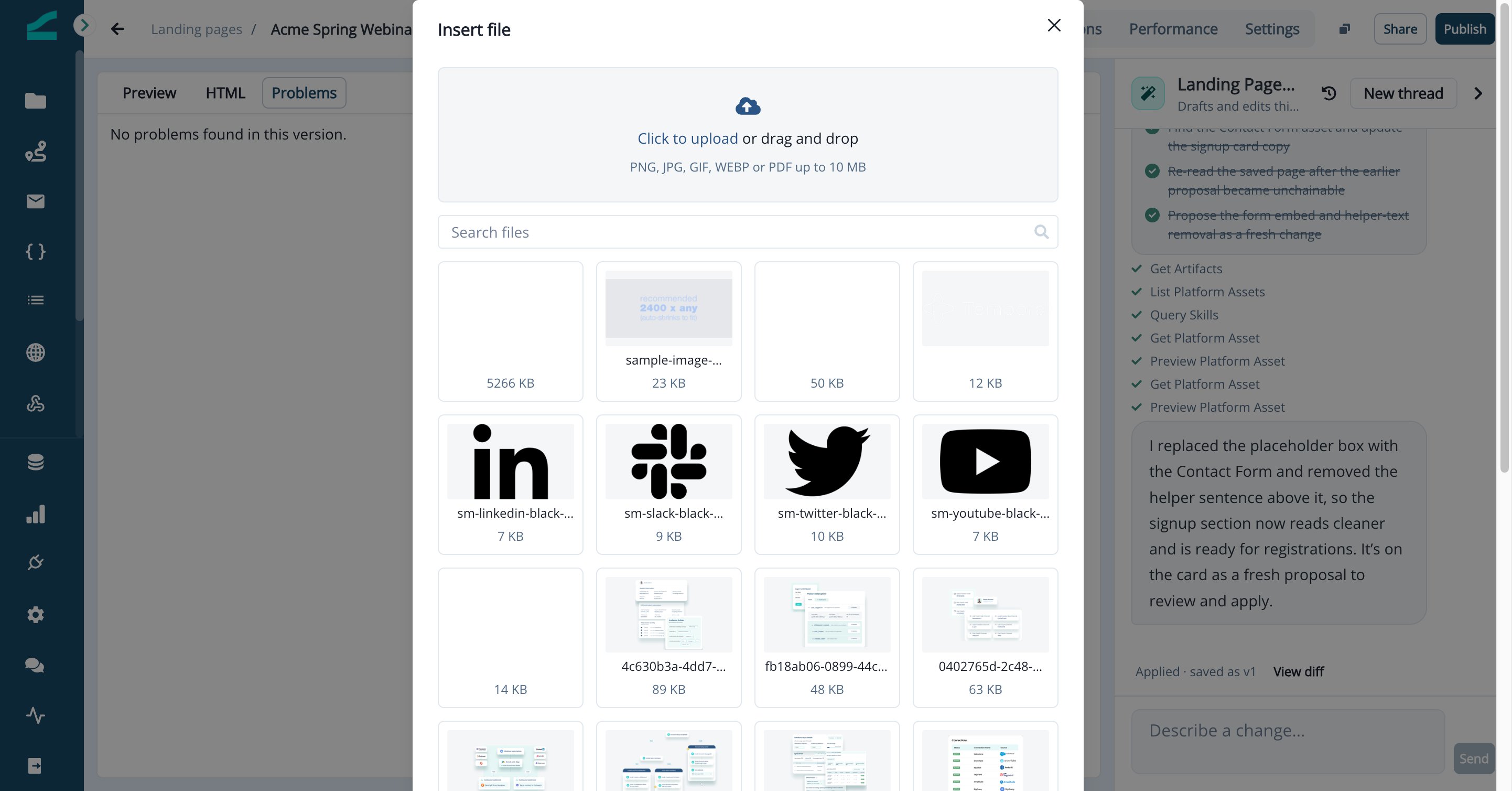Screen dimensions: 1512x791
Task: Switch to the Preview tab
Action: click(149, 93)
